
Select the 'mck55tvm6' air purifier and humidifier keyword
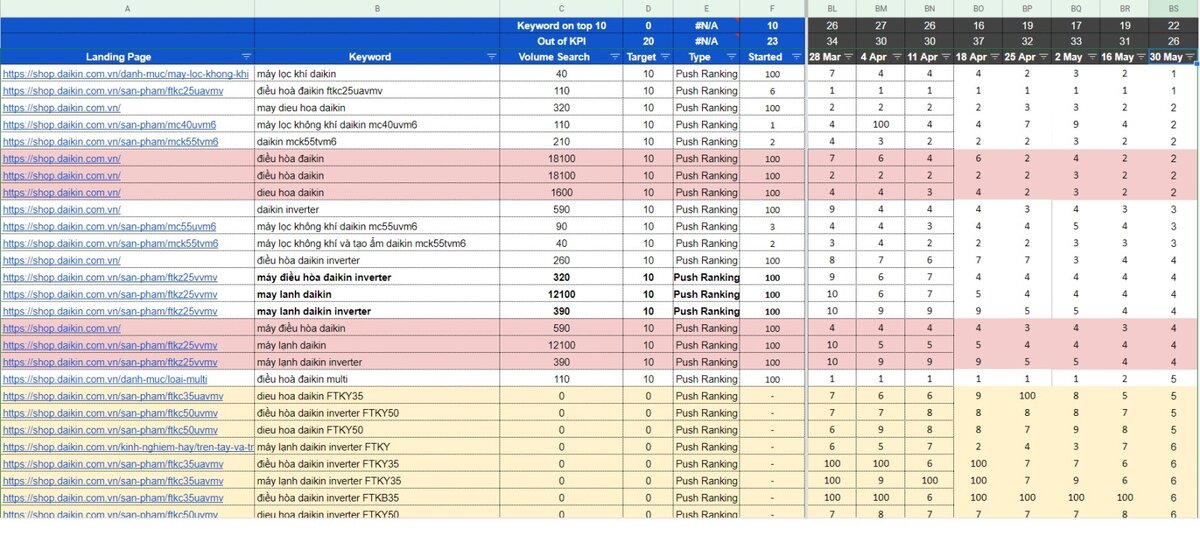[x=377, y=244]
